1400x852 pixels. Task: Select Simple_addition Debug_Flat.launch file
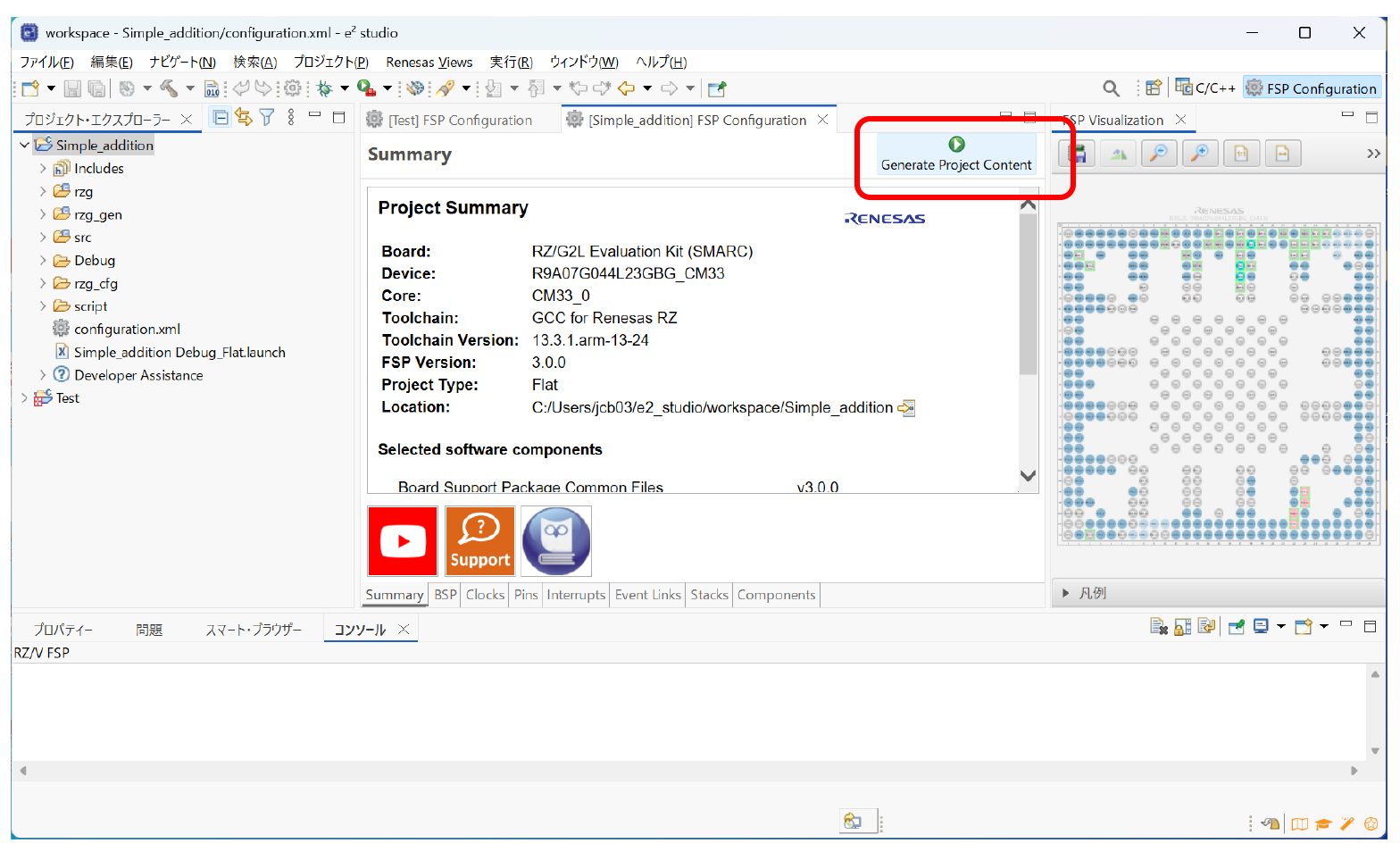tap(179, 352)
